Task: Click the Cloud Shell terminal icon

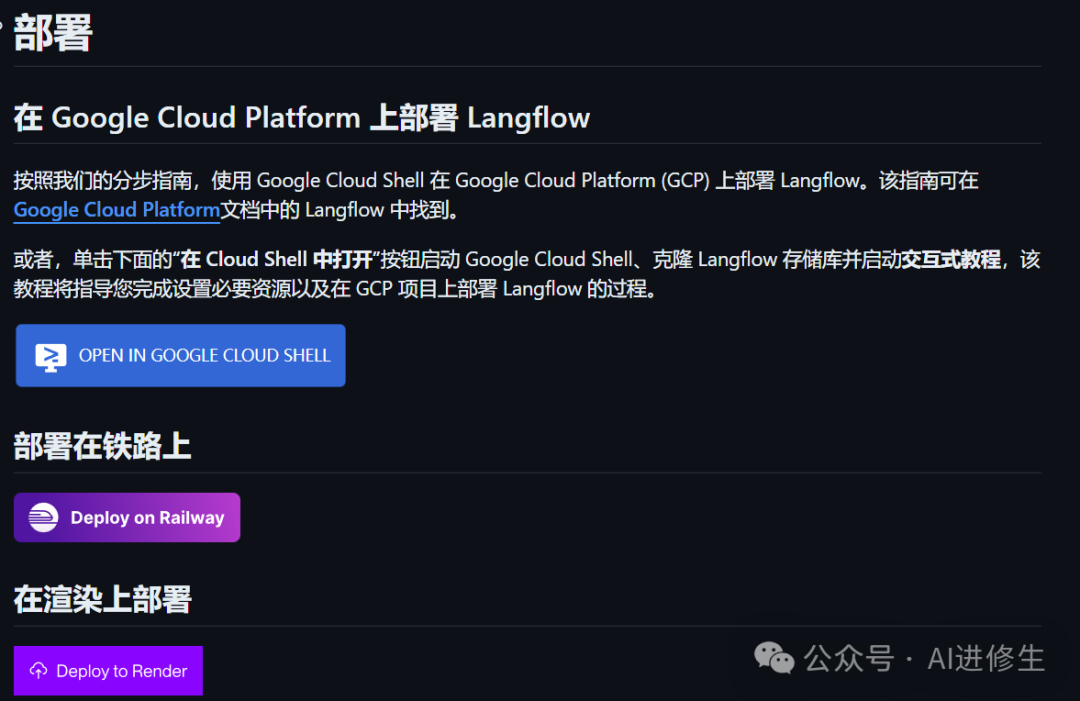Action: 50,356
